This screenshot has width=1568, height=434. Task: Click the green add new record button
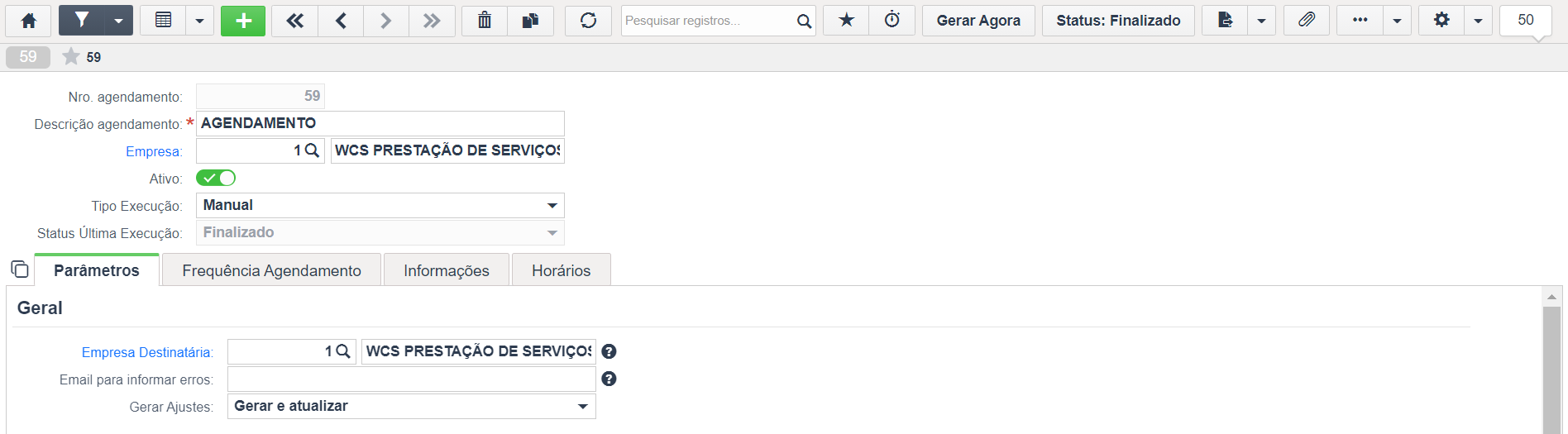pyautogui.click(x=243, y=21)
